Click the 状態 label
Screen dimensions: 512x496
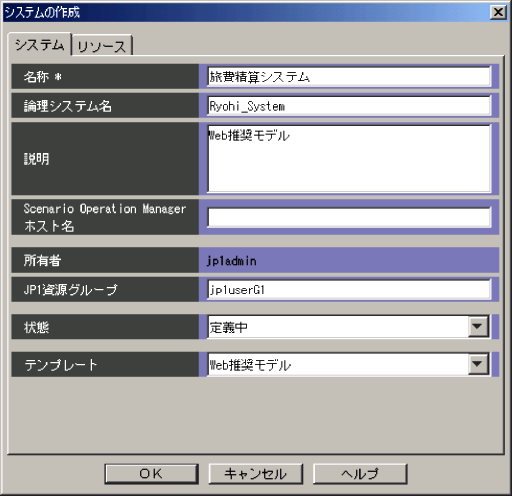tap(36, 327)
